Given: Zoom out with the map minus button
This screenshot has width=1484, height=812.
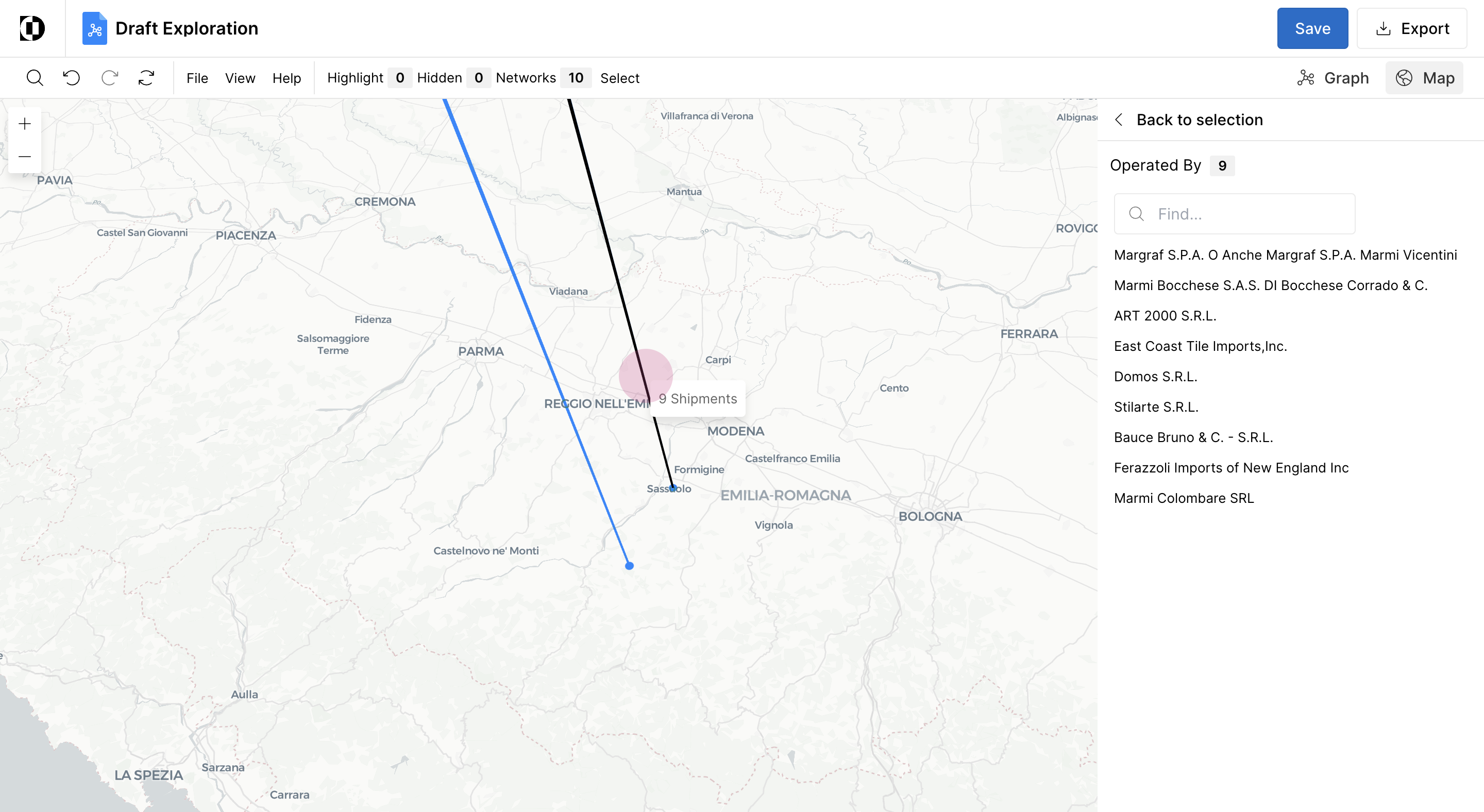Looking at the screenshot, I should 25,157.
